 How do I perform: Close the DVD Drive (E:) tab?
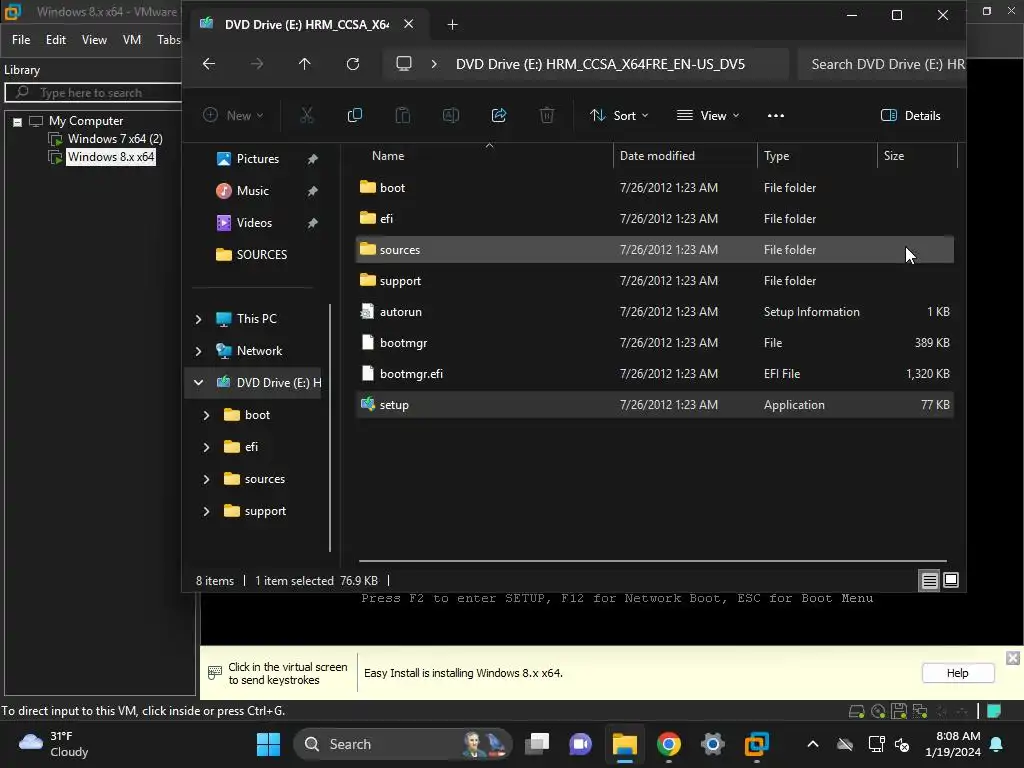pos(409,24)
